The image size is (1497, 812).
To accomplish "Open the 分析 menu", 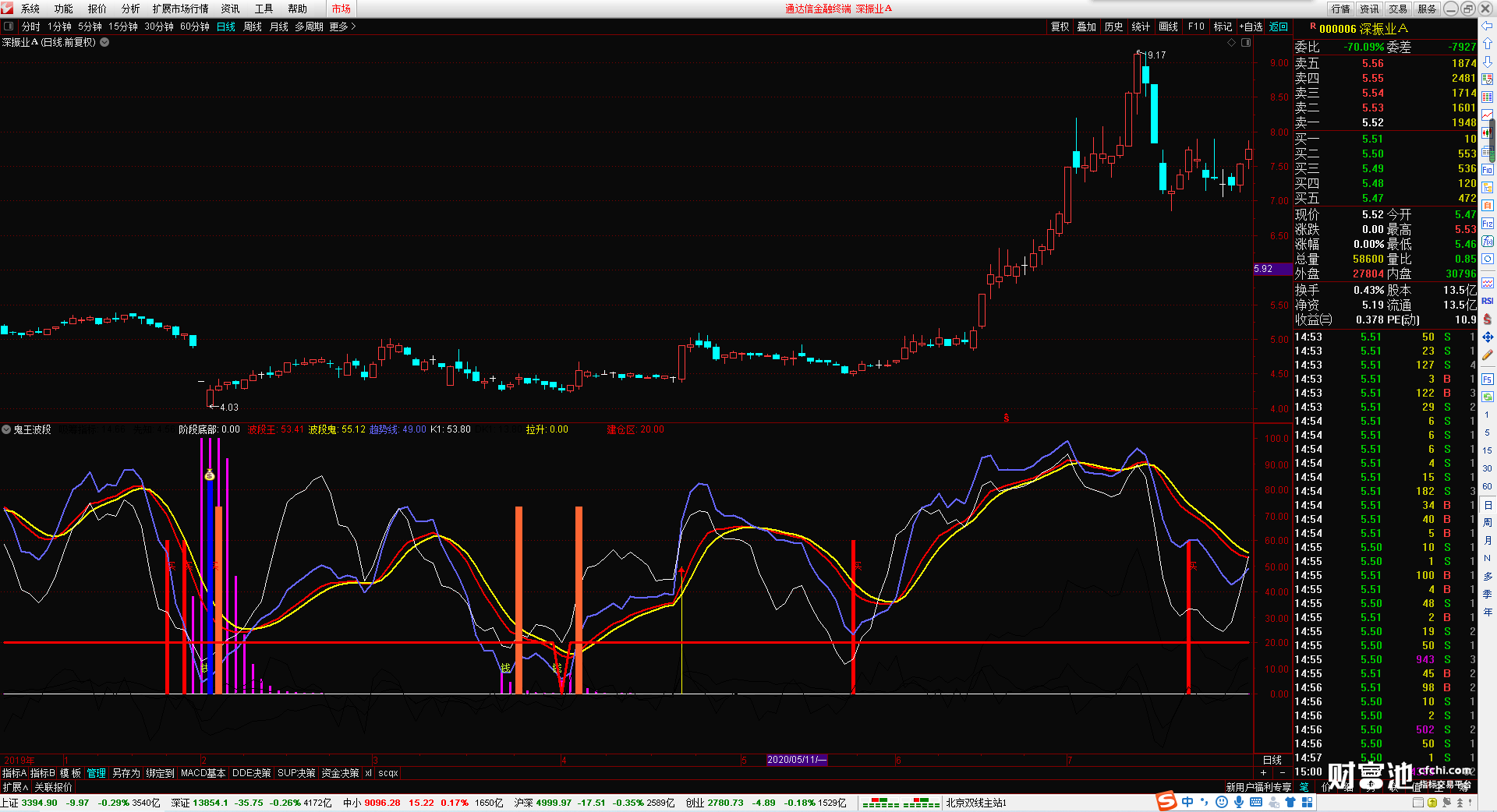I will (x=131, y=9).
